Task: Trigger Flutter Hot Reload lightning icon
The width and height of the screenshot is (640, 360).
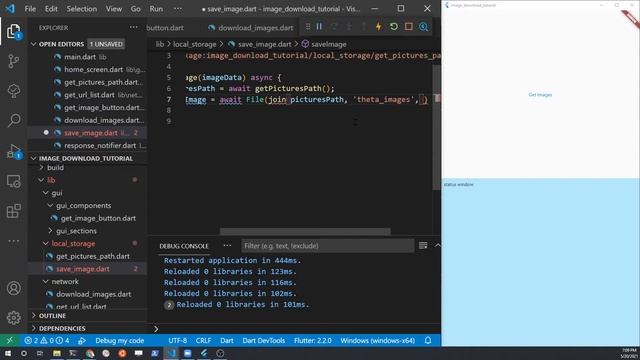Action: 378,27
